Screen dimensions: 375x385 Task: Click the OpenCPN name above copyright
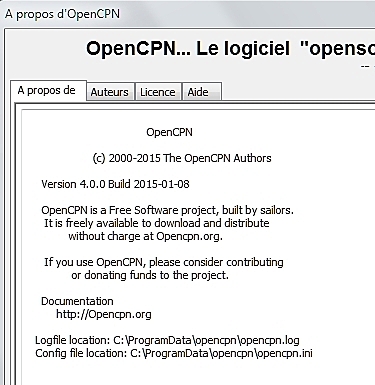(x=169, y=132)
